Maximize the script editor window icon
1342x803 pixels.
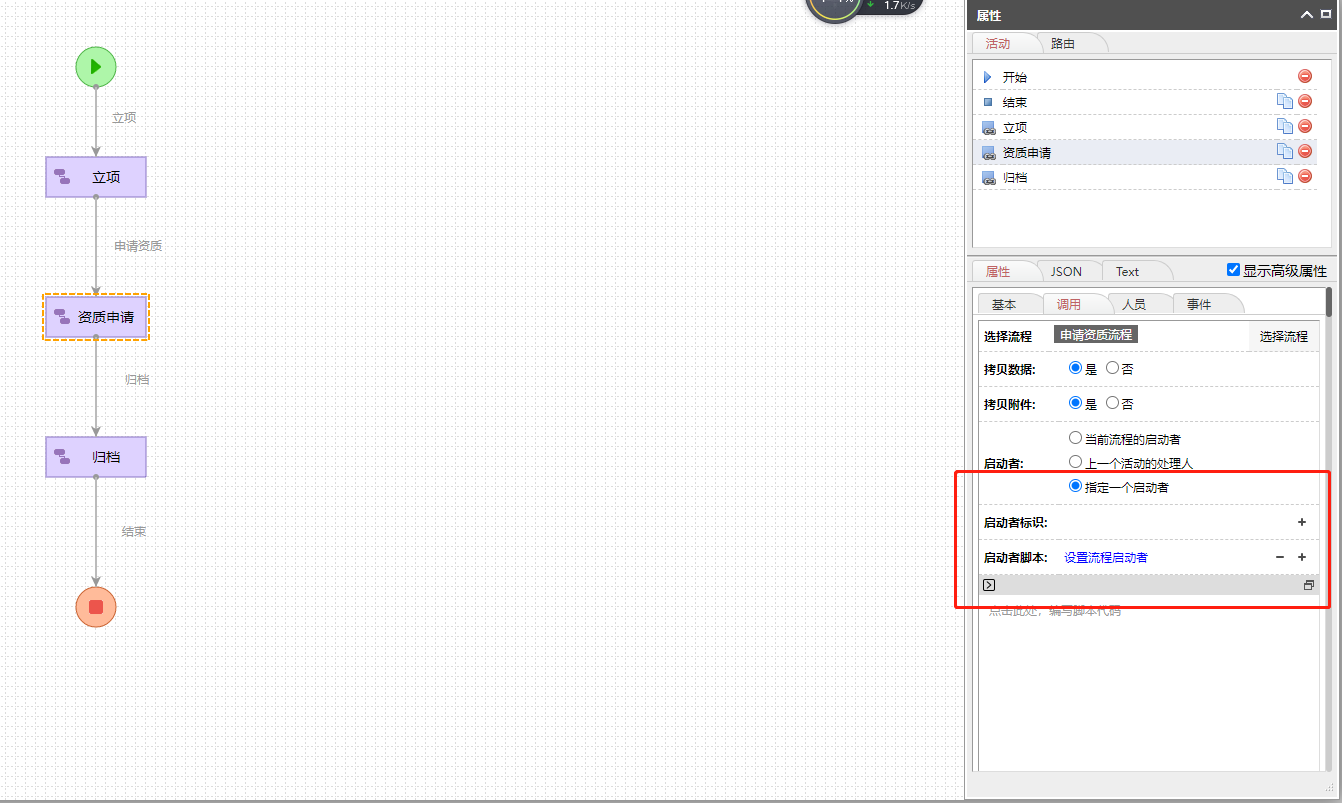(x=1309, y=585)
